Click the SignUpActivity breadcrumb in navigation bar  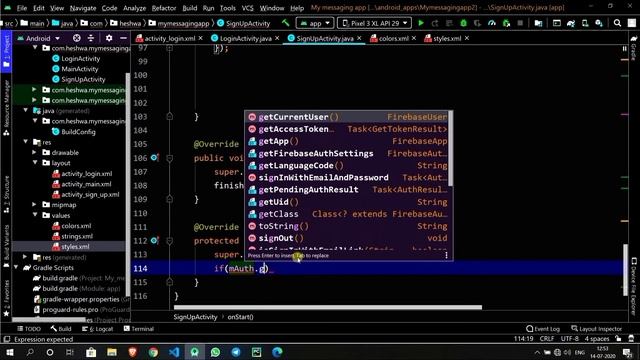[244, 23]
